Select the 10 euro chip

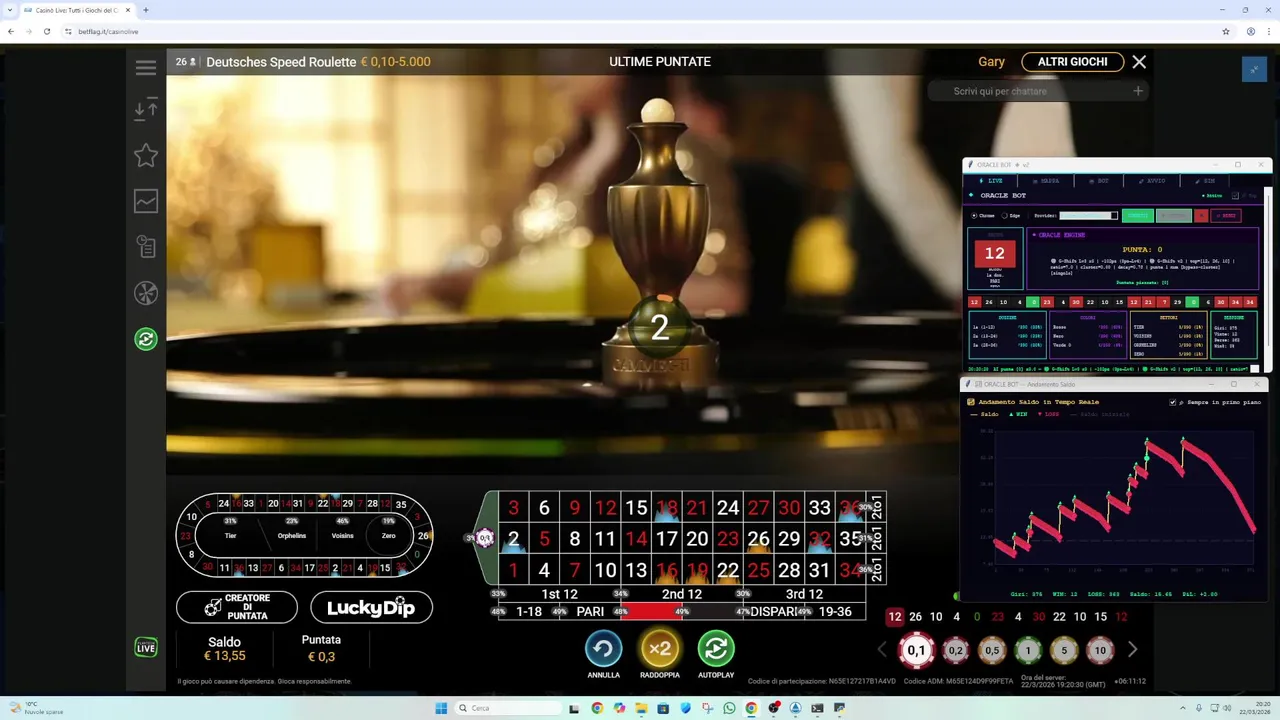(1100, 650)
